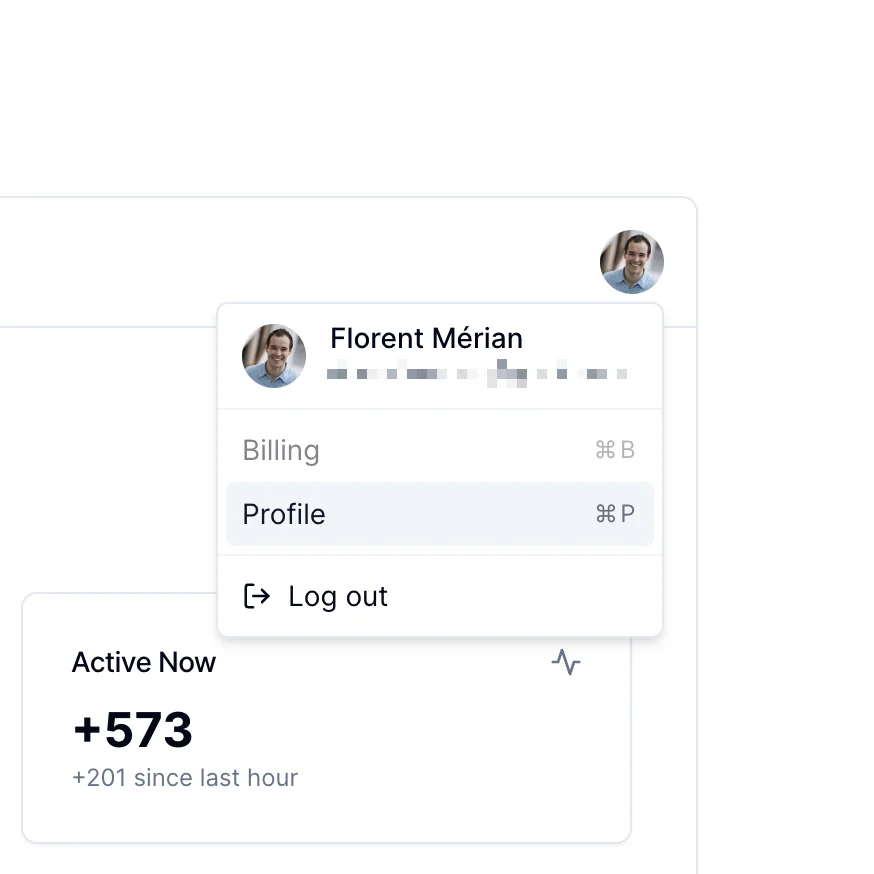Click the name Florent Mérian
Screen dimensions: 874x874
pyautogui.click(x=425, y=338)
